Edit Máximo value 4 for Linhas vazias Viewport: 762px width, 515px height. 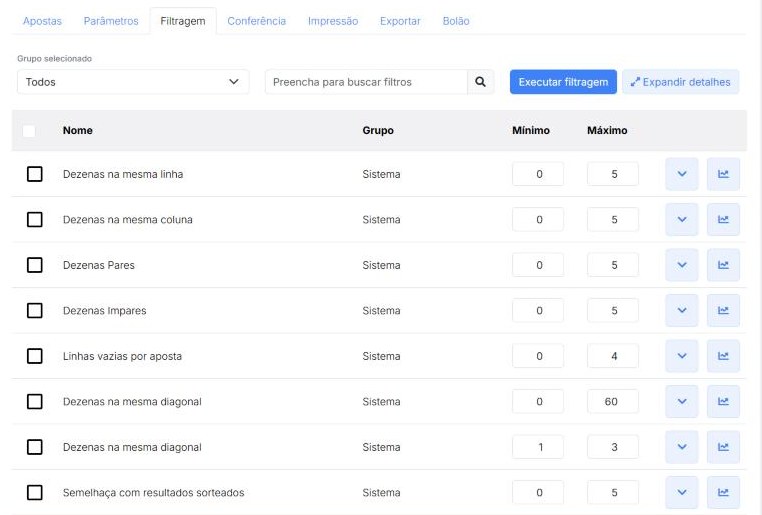[613, 356]
